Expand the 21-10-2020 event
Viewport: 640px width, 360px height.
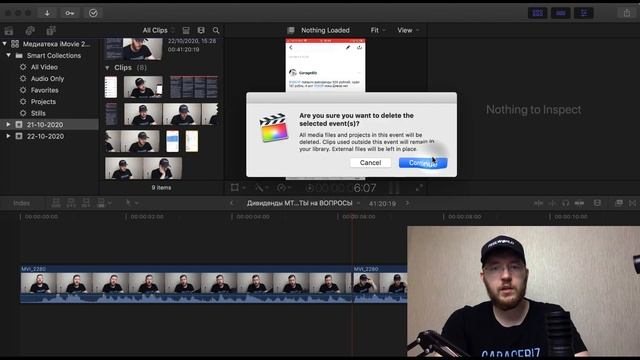(x=8, y=124)
